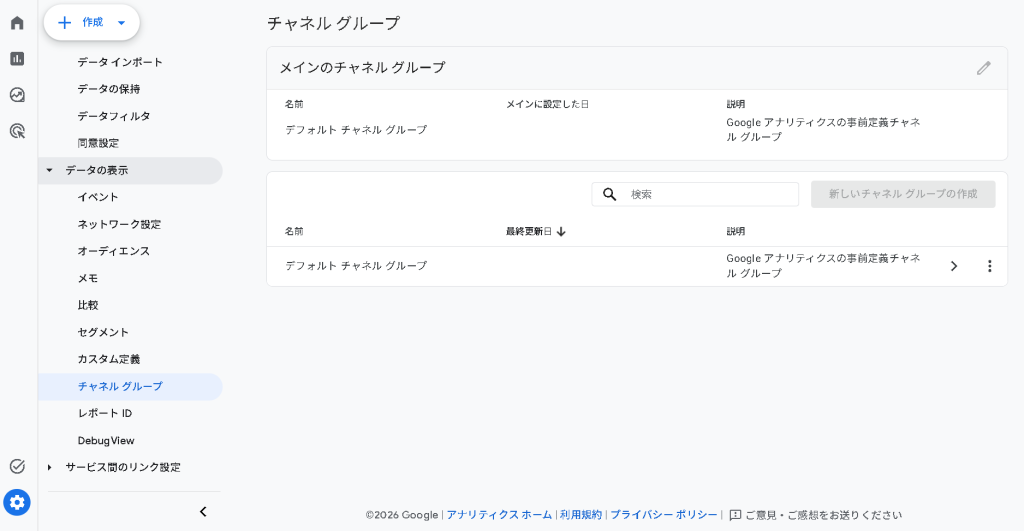The width and height of the screenshot is (1024, 531).
Task: Open メモ menu item
Action: click(88, 278)
